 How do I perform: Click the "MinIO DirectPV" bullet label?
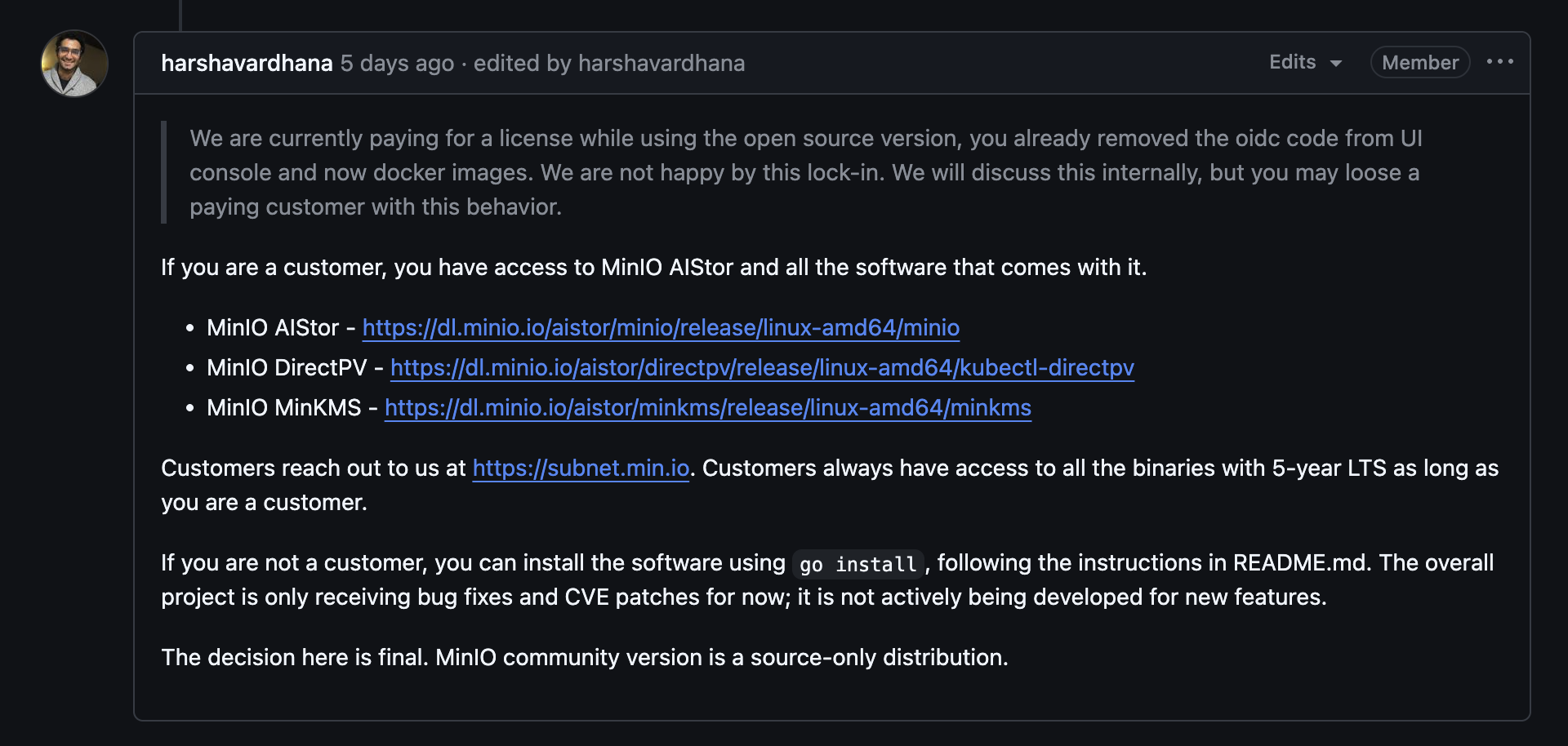click(x=287, y=367)
